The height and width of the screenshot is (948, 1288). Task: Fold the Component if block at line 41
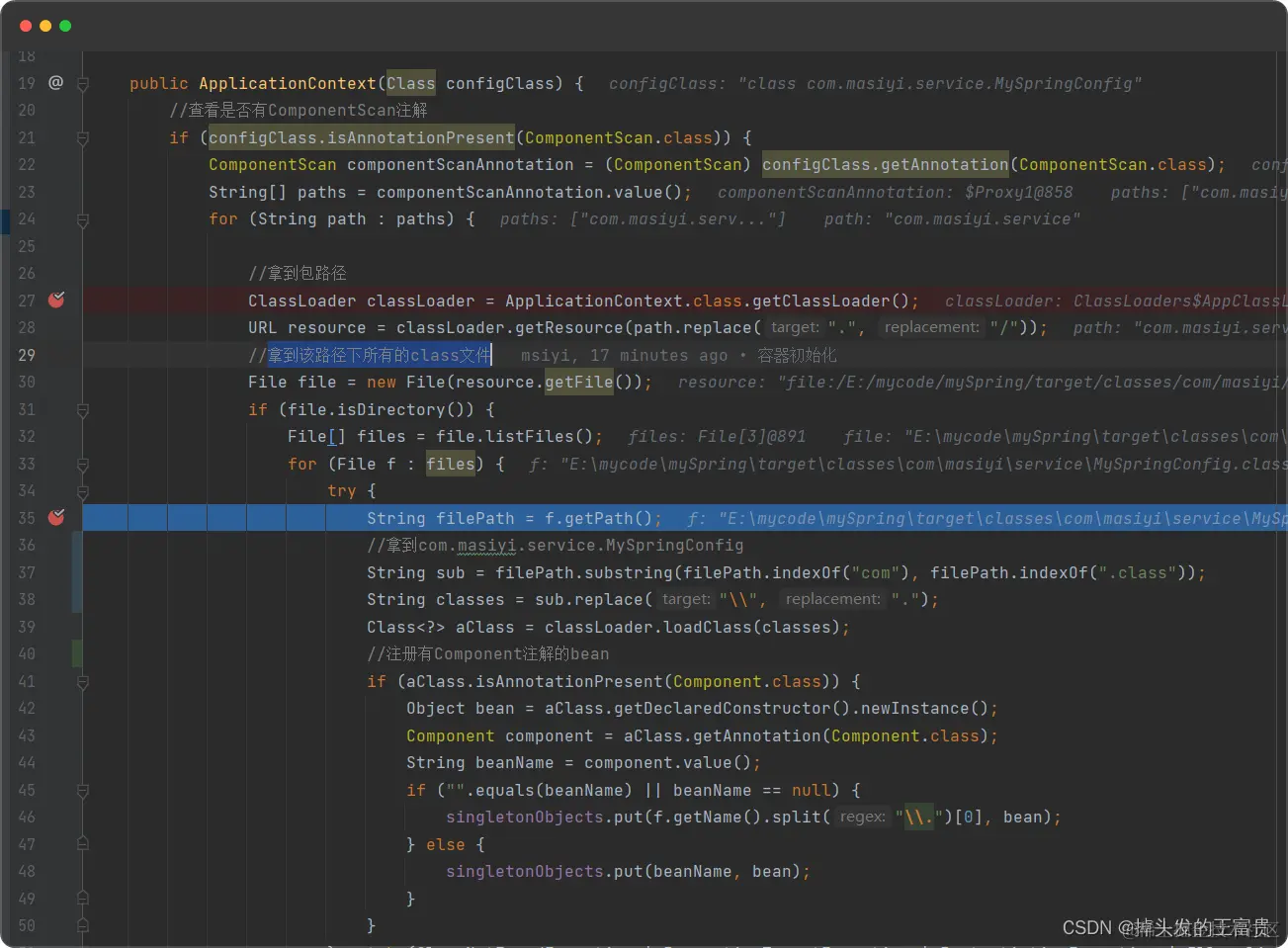point(83,682)
